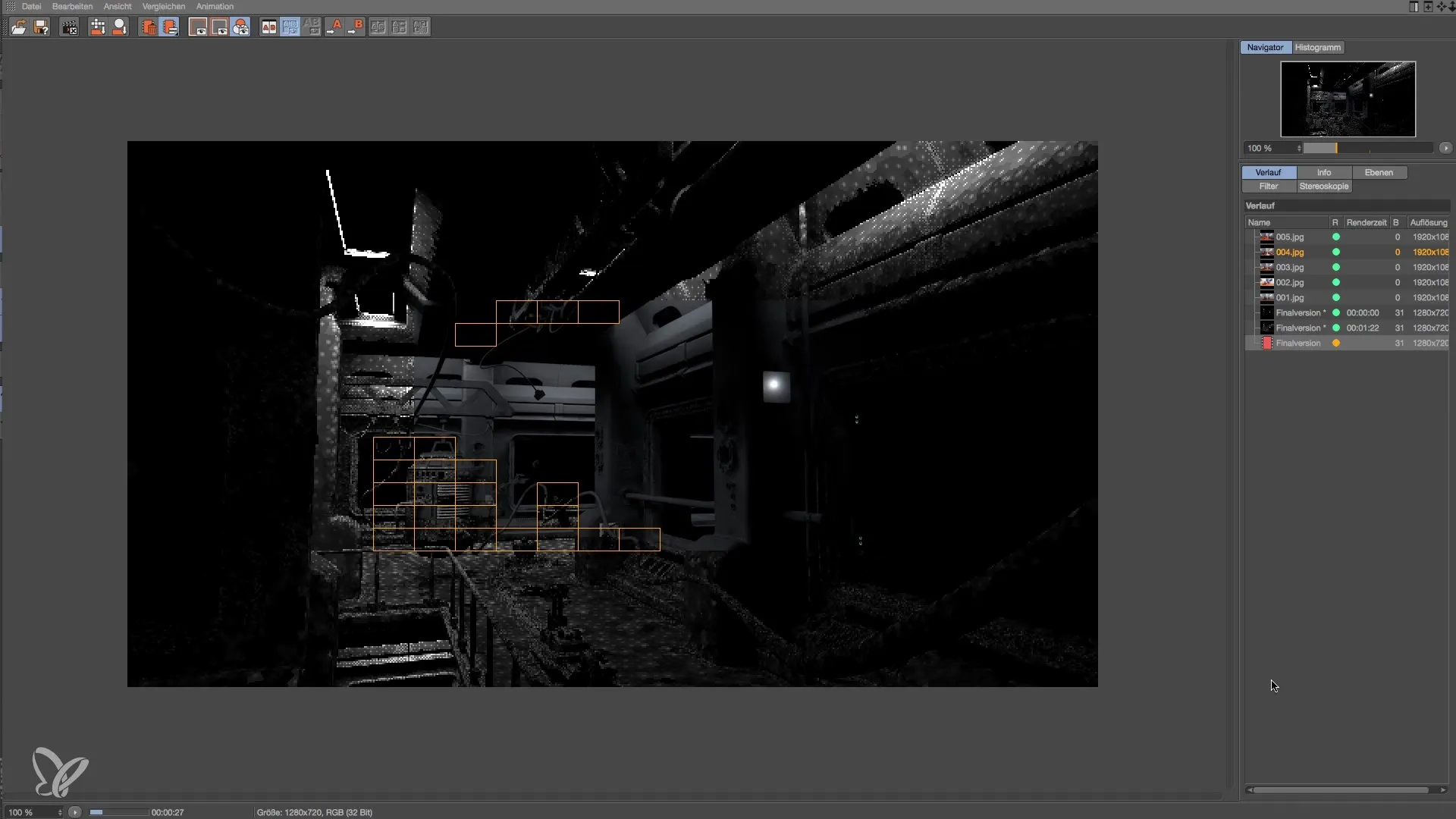Click the B column header
1456x819 pixels.
click(1398, 223)
